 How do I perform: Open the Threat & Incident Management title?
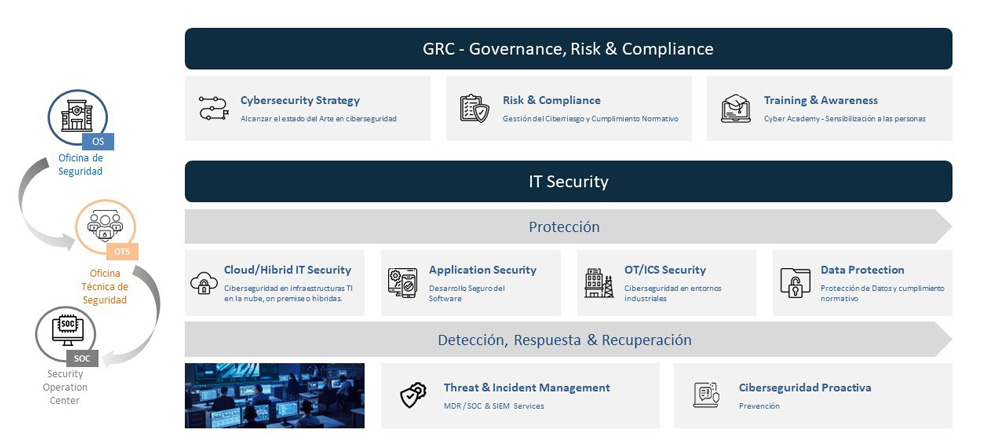click(x=526, y=388)
